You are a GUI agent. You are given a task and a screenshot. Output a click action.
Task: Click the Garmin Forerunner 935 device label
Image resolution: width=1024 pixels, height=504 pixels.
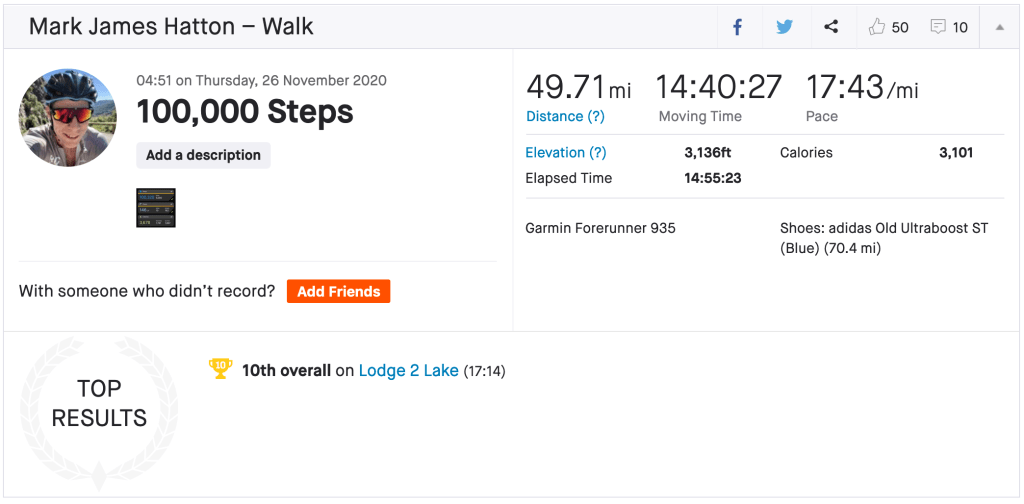[x=600, y=228]
